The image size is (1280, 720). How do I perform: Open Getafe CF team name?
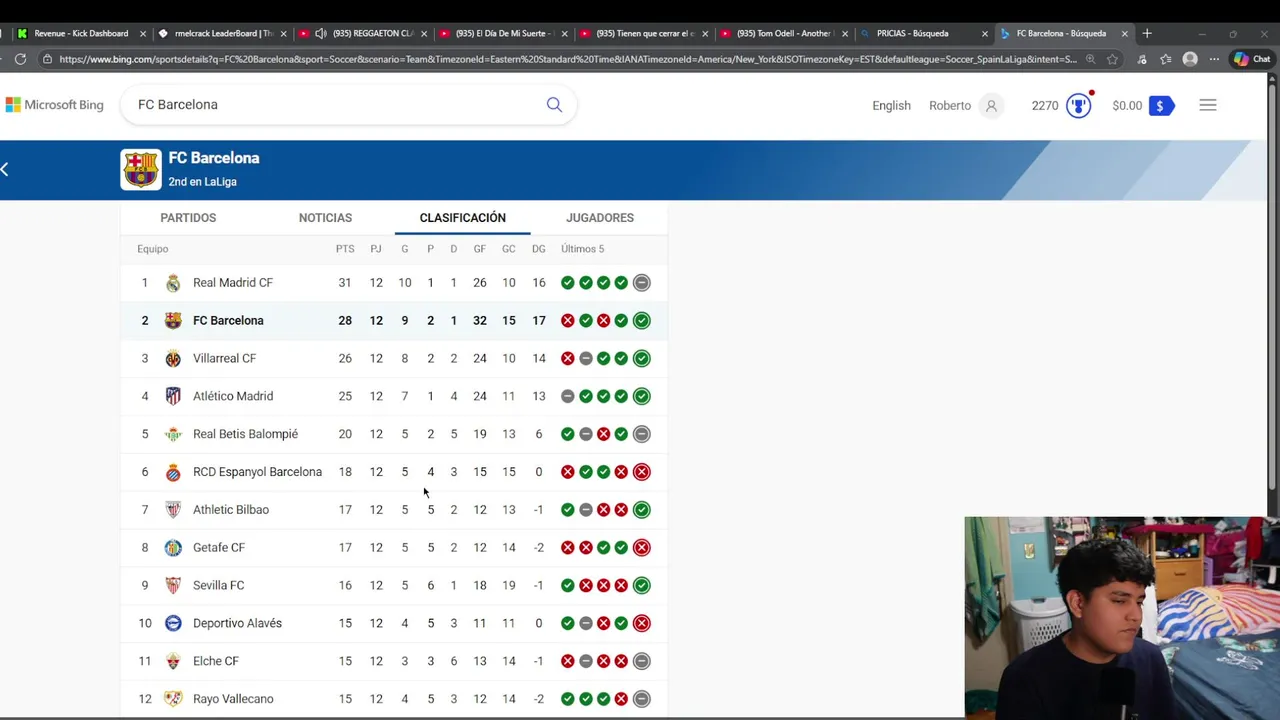(219, 547)
